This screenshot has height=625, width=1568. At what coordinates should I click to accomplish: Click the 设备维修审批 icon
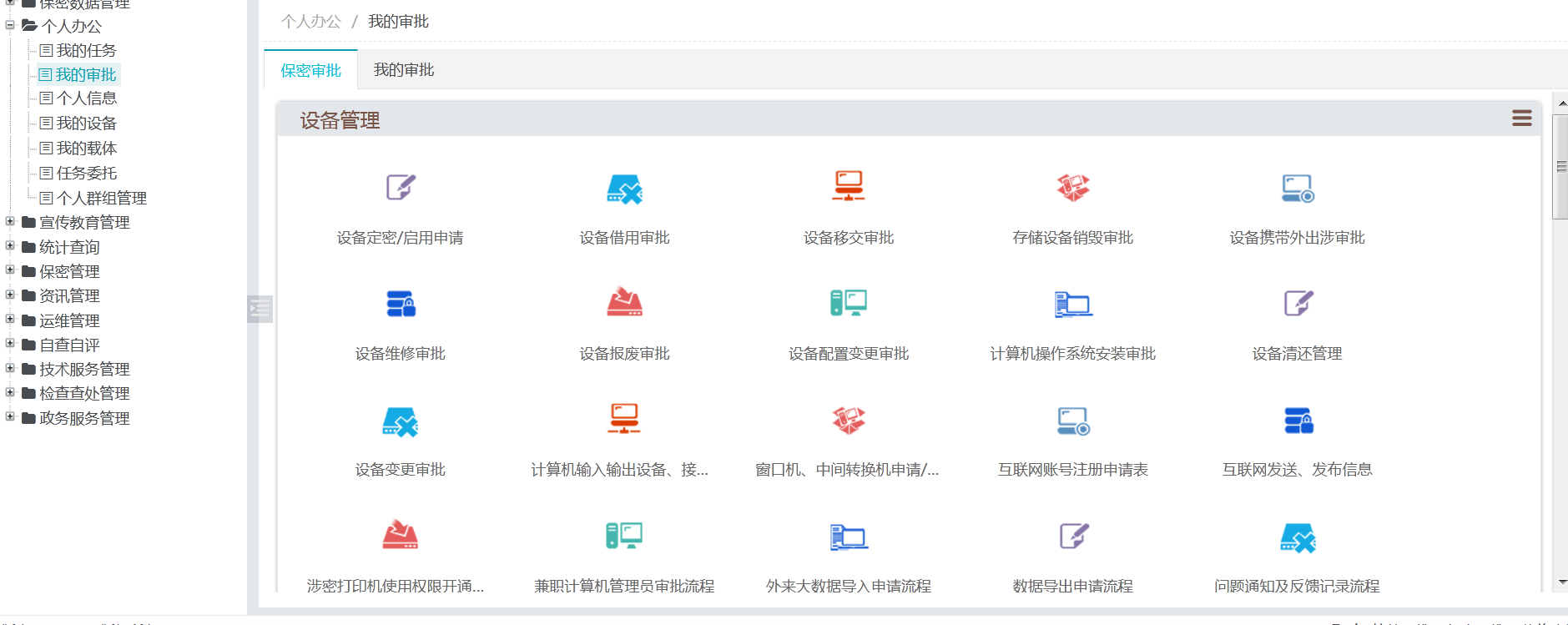coord(401,304)
